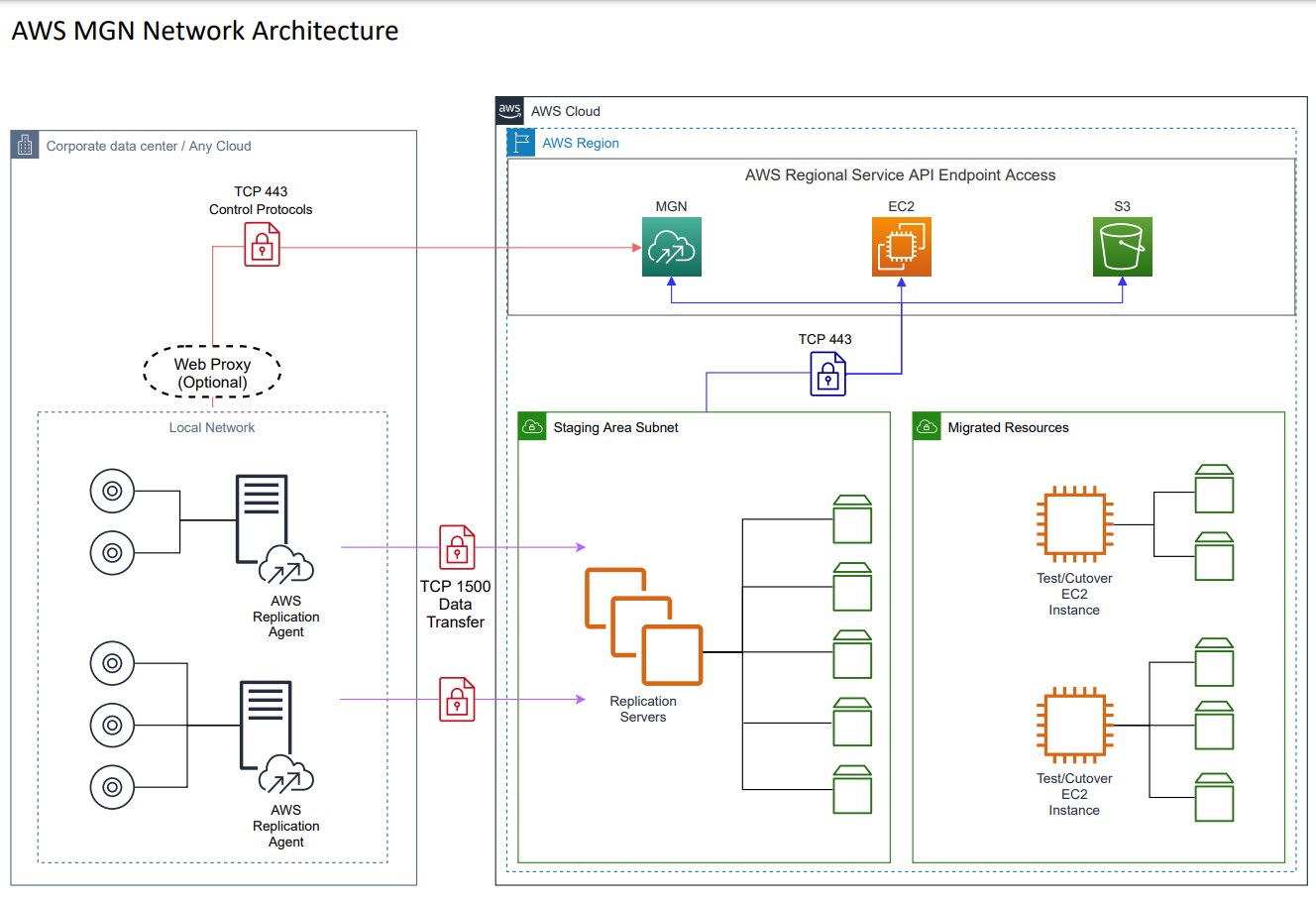
Task: Click the EC2 service icon
Action: 902,247
